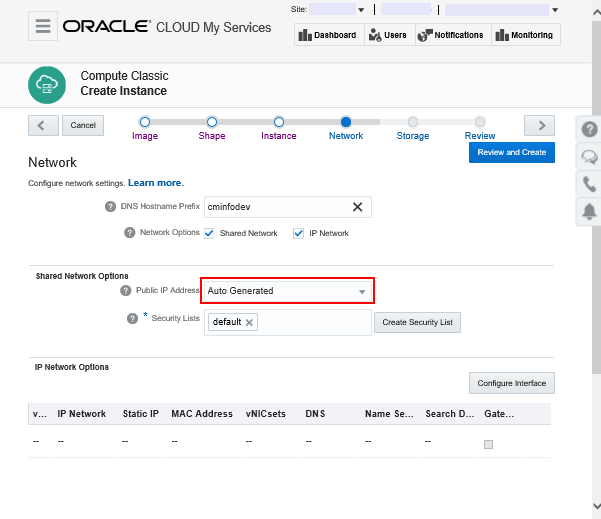Open the account dropdown at top right
This screenshot has height=519, width=601.
click(555, 10)
